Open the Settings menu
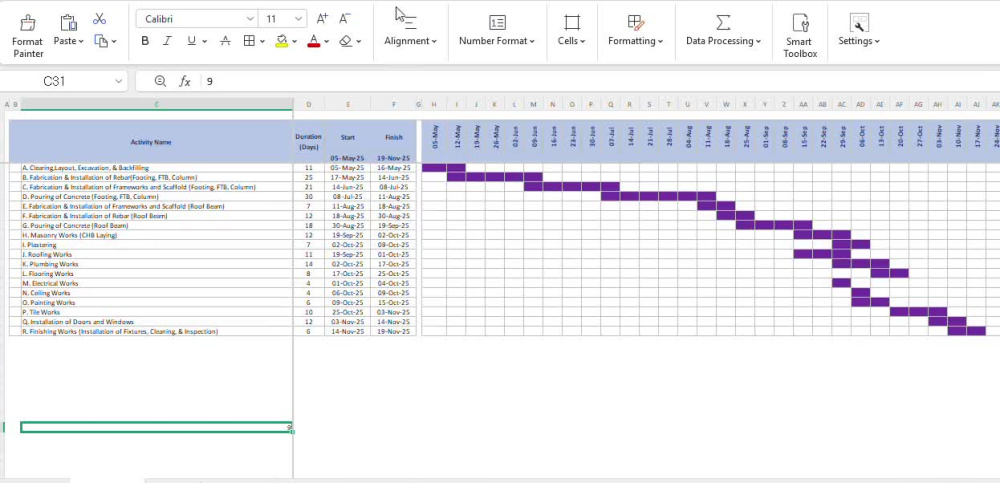Screen dimensions: 1000x483 858,41
